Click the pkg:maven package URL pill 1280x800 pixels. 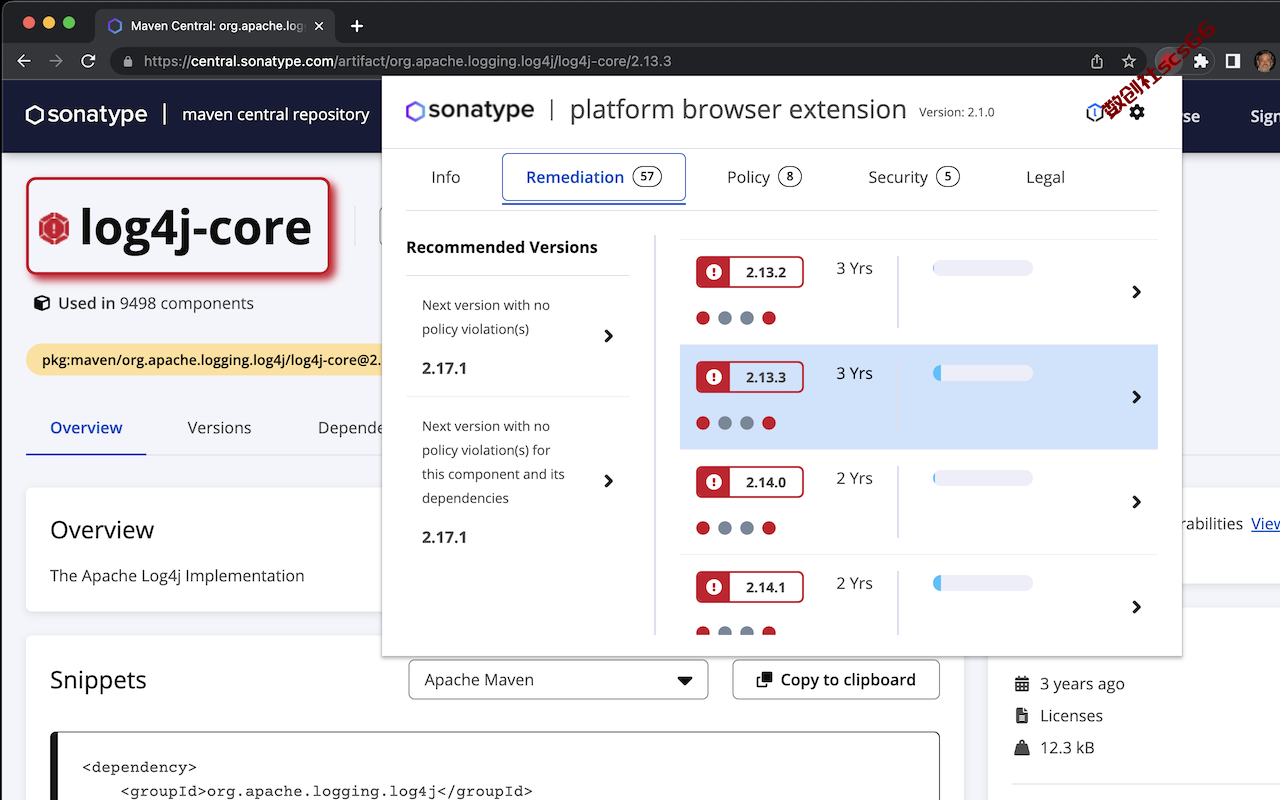205,360
